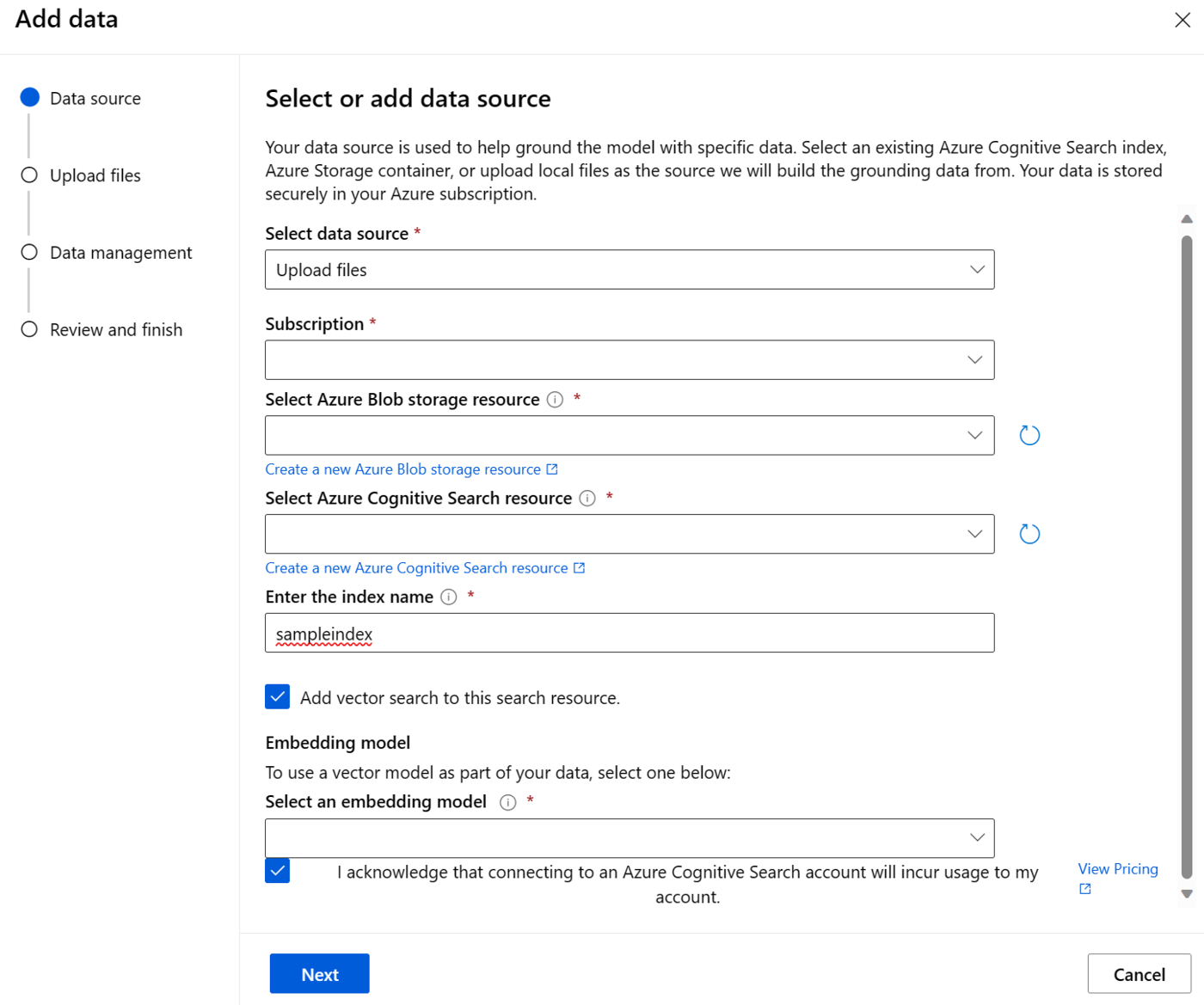This screenshot has height=1005, width=1204.
Task: Close the Add data dialog
Action: 1182,20
